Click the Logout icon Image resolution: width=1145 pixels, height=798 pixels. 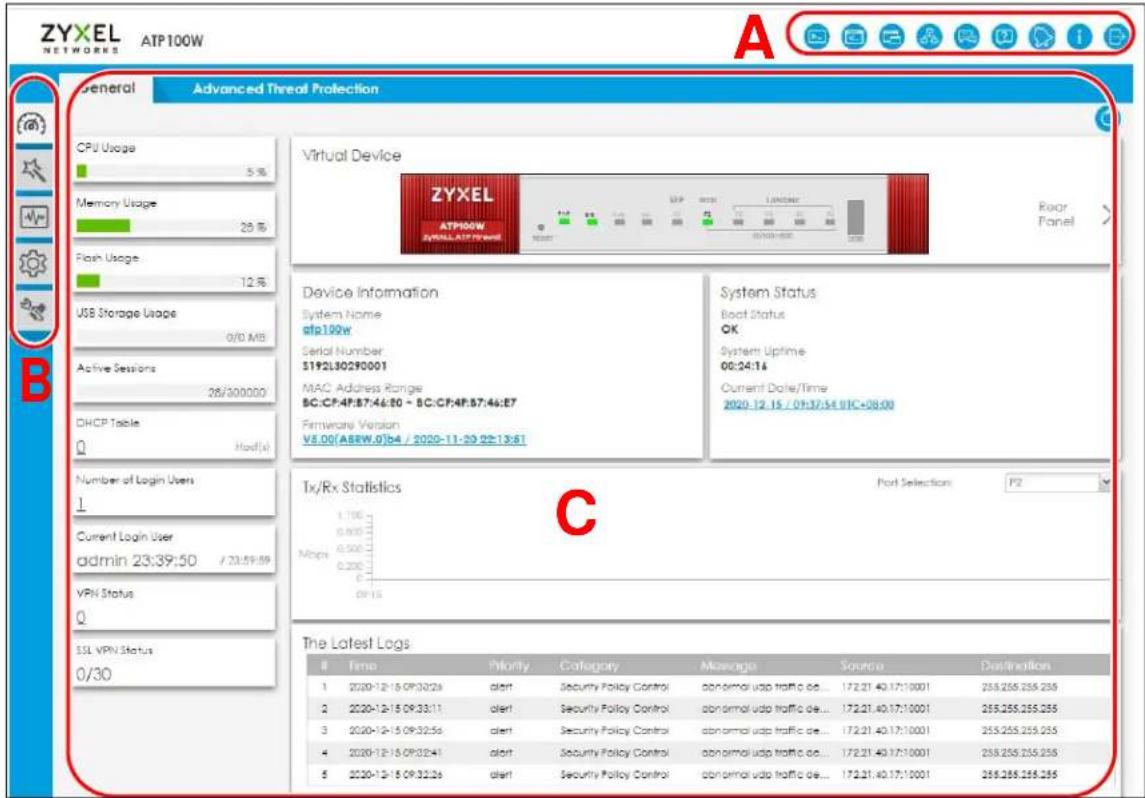[x=1115, y=36]
